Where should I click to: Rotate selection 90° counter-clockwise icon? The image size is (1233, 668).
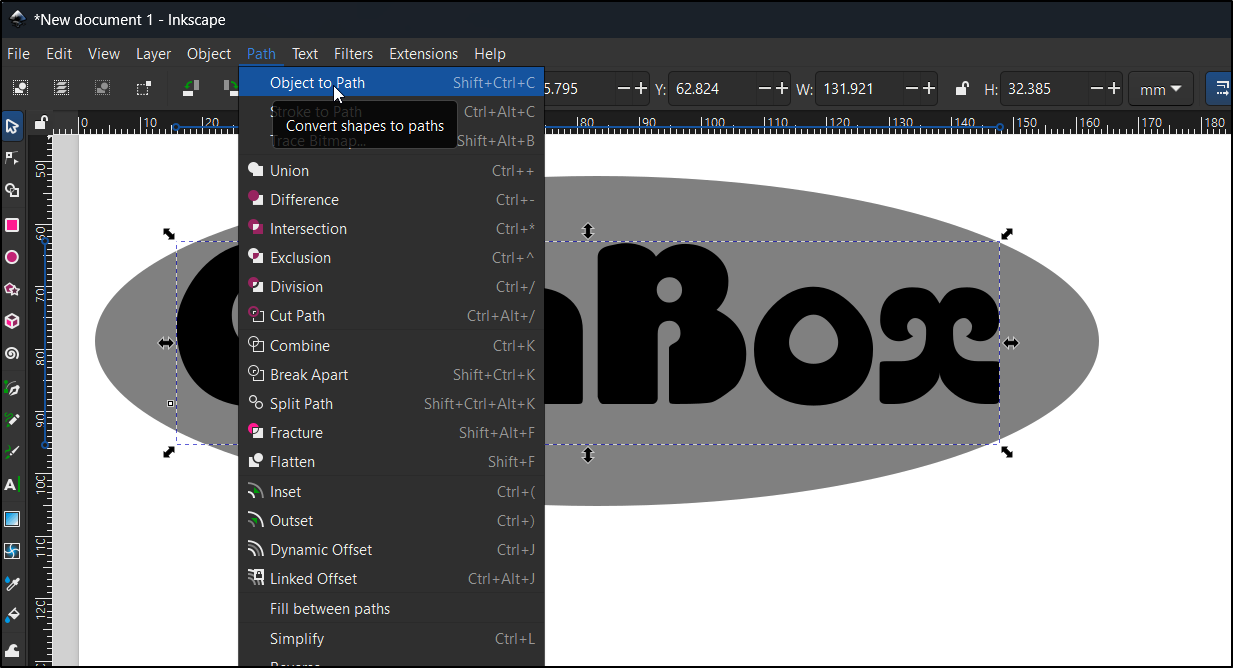pyautogui.click(x=190, y=88)
